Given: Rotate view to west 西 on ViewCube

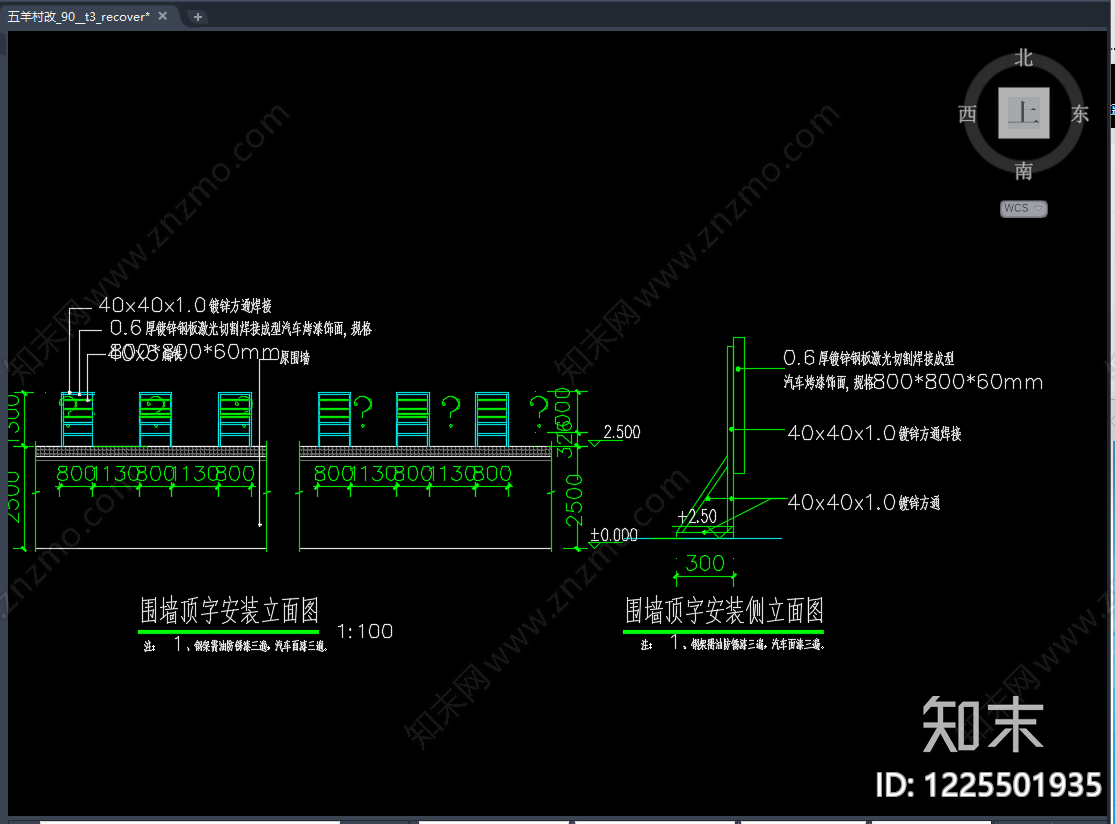Looking at the screenshot, I should (x=967, y=114).
